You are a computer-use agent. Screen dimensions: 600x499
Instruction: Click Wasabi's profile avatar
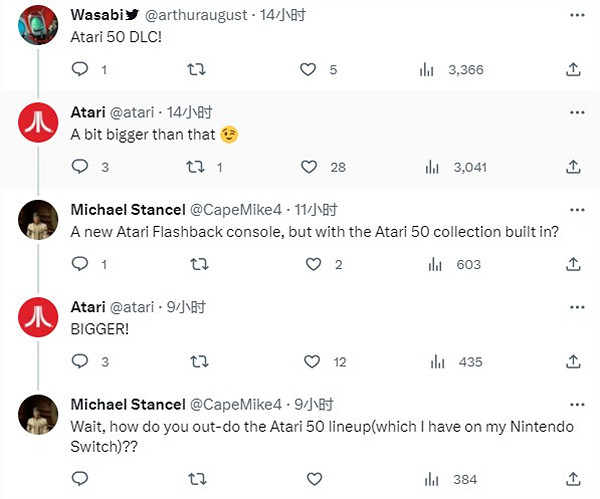point(39,25)
